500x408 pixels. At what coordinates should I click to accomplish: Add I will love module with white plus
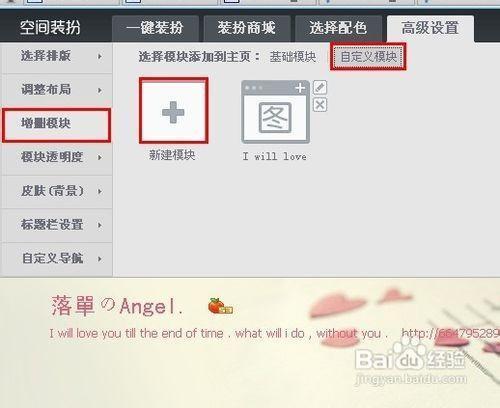click(x=300, y=88)
